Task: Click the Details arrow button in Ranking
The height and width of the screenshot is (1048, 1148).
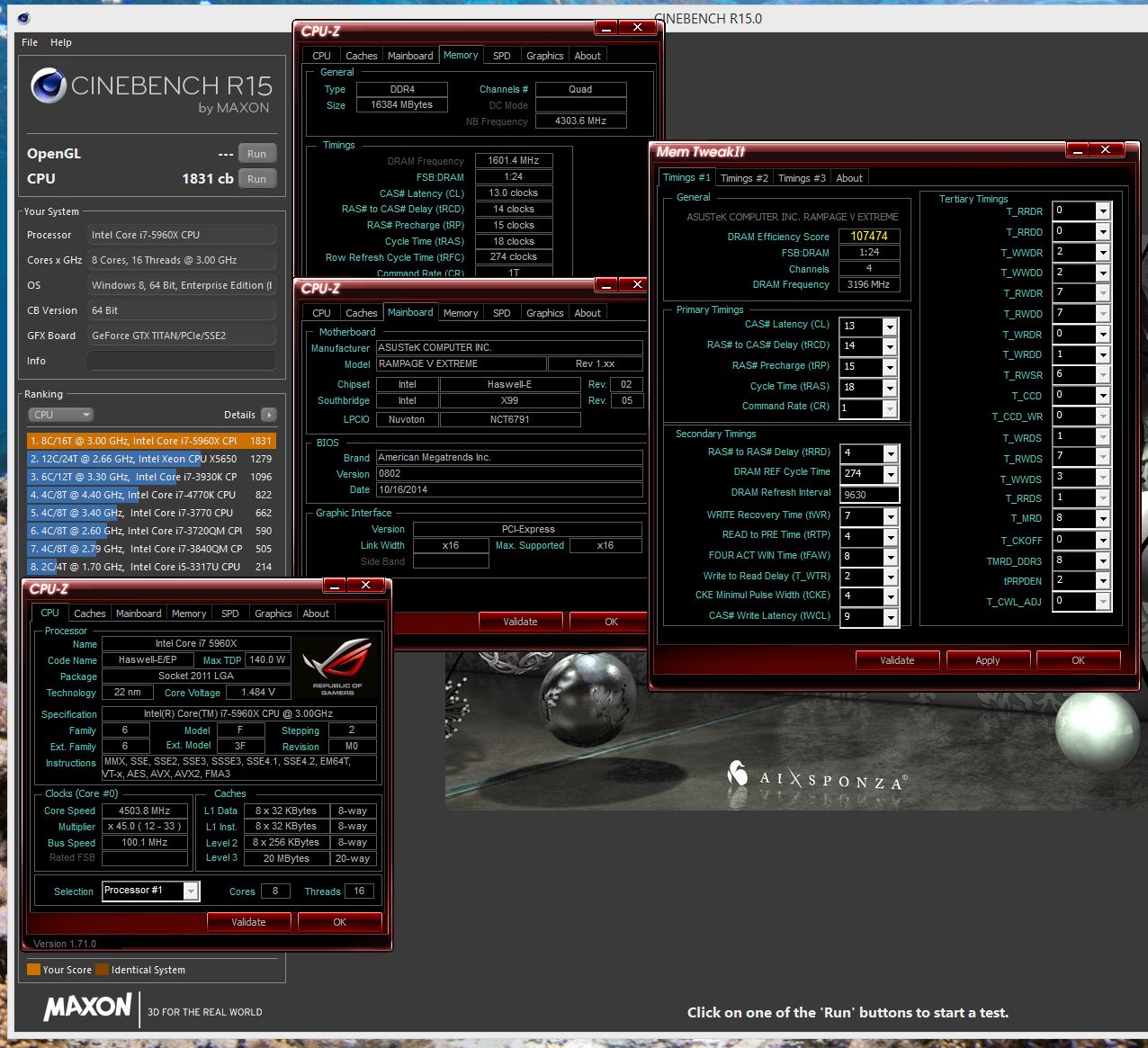Action: tap(269, 415)
